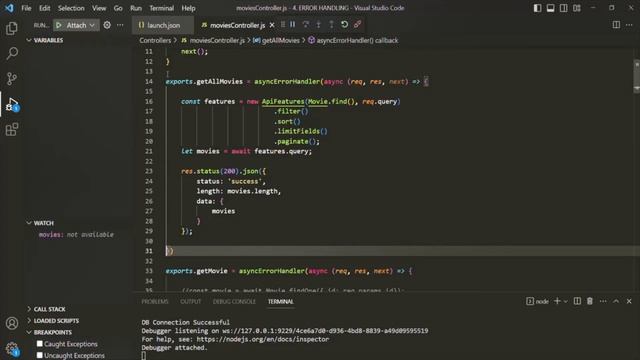Image resolution: width=640 pixels, height=360 pixels.
Task: Switch to PROBLEMS panel tab
Action: (x=155, y=302)
